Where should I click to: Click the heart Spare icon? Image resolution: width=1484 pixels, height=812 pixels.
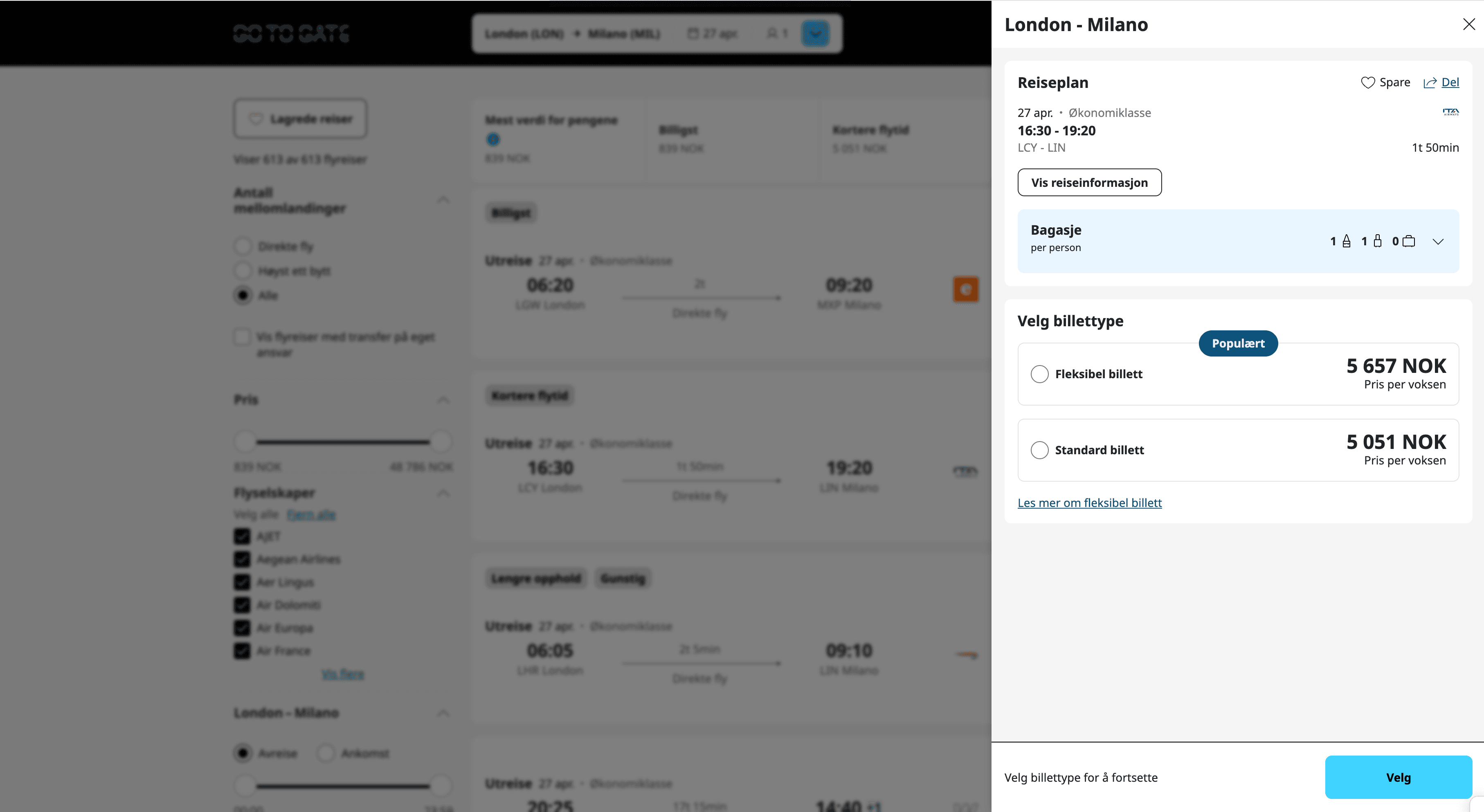pyautogui.click(x=1368, y=82)
